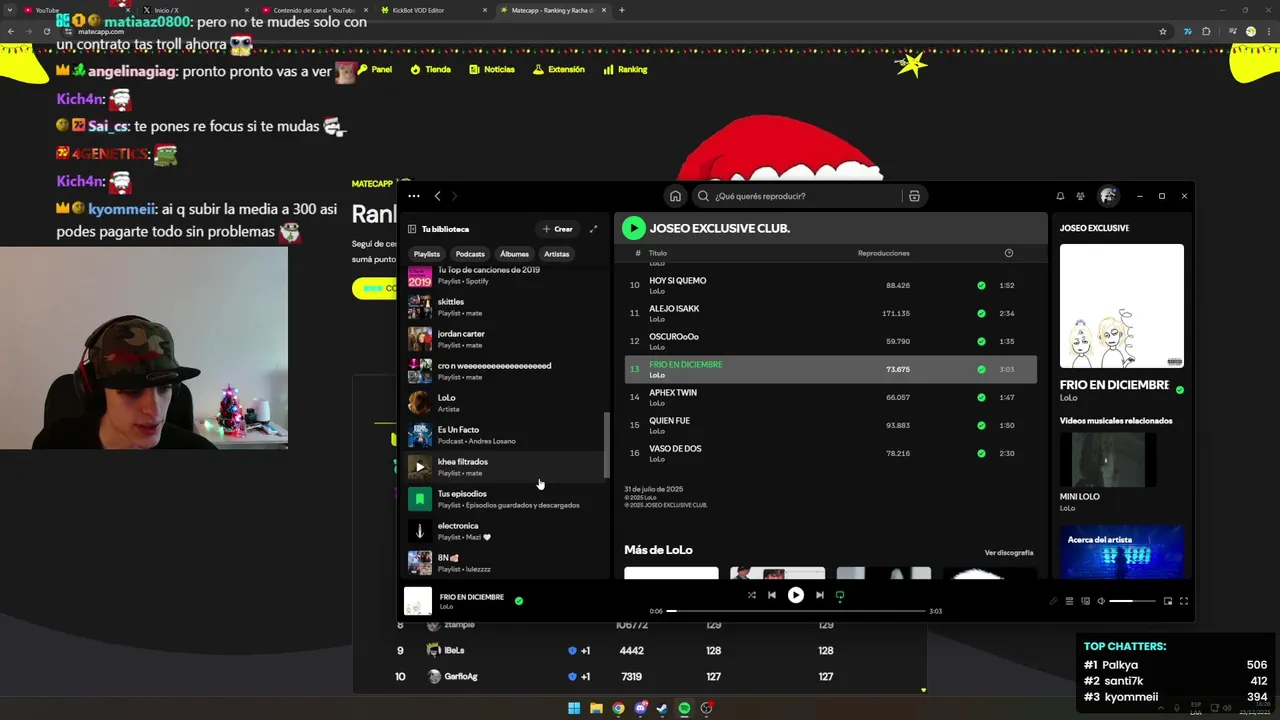Expand library to full view
Image resolution: width=1280 pixels, height=720 pixels.
click(593, 229)
